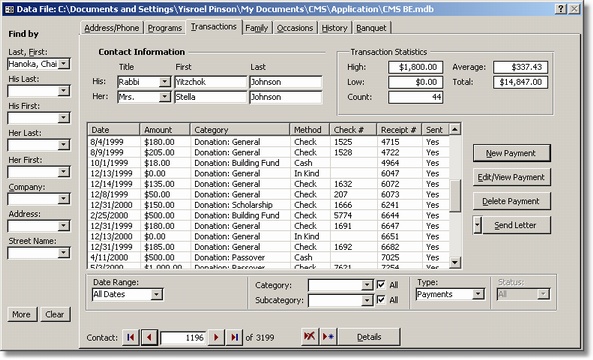
Task: Click the Method column header
Action: tap(310, 130)
